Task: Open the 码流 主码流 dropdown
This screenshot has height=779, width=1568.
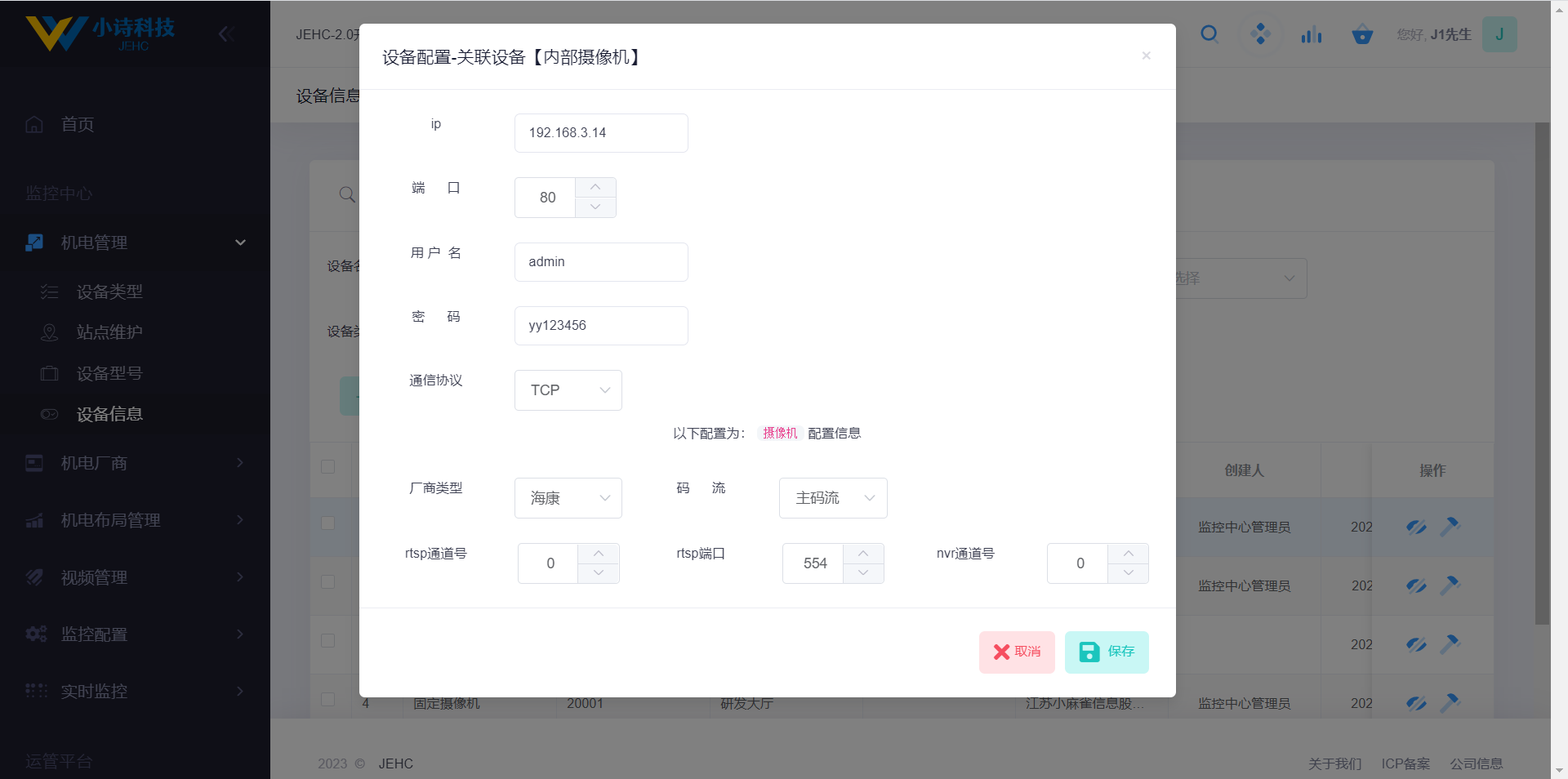Action: [833, 498]
